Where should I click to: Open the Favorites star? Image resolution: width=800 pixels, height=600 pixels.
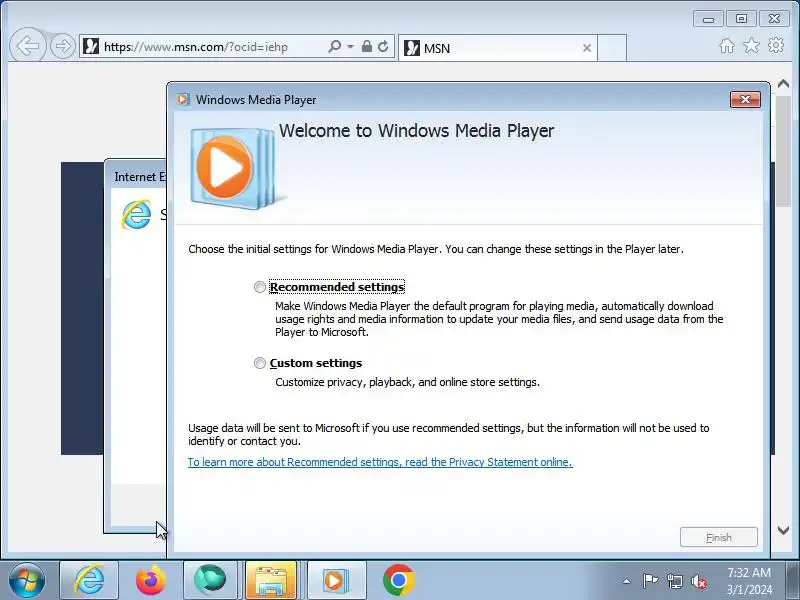tap(751, 46)
